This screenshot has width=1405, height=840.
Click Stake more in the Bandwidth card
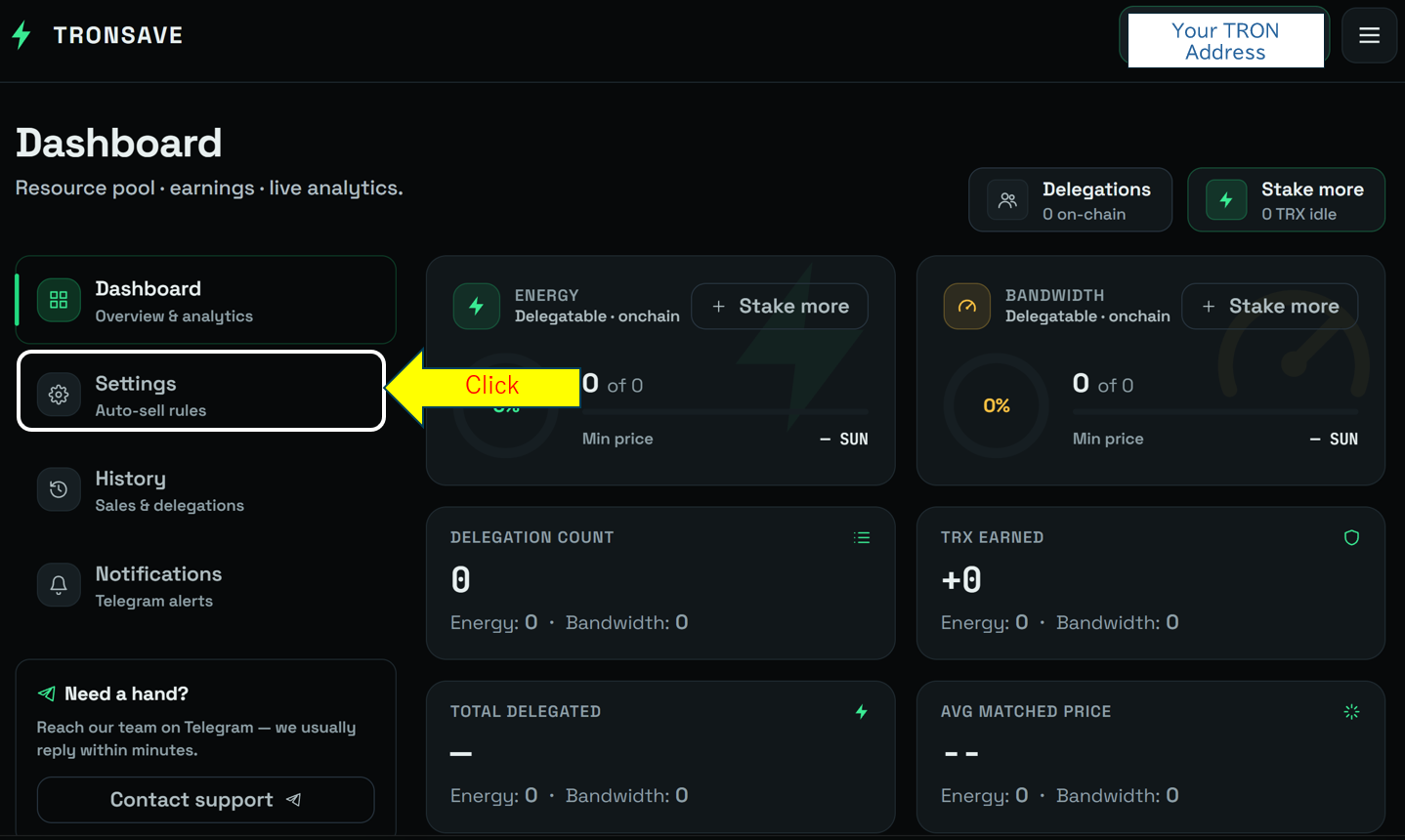(1269, 307)
